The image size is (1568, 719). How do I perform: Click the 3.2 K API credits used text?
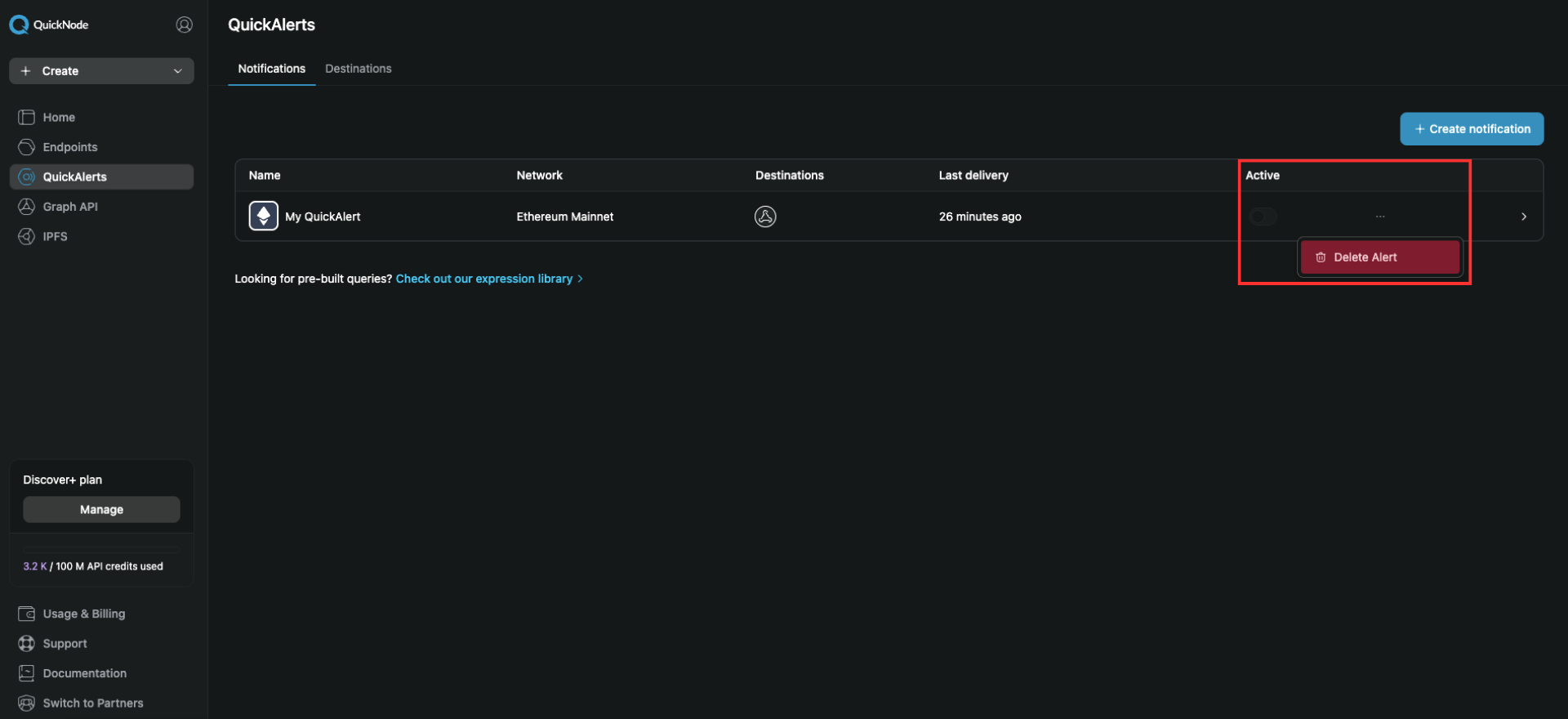(x=93, y=566)
